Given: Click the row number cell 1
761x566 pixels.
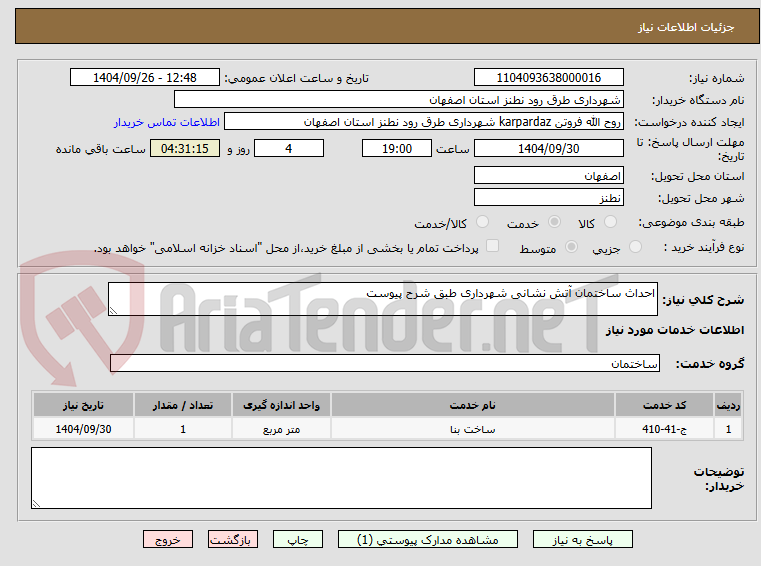Looking at the screenshot, I should pyautogui.click(x=728, y=429).
